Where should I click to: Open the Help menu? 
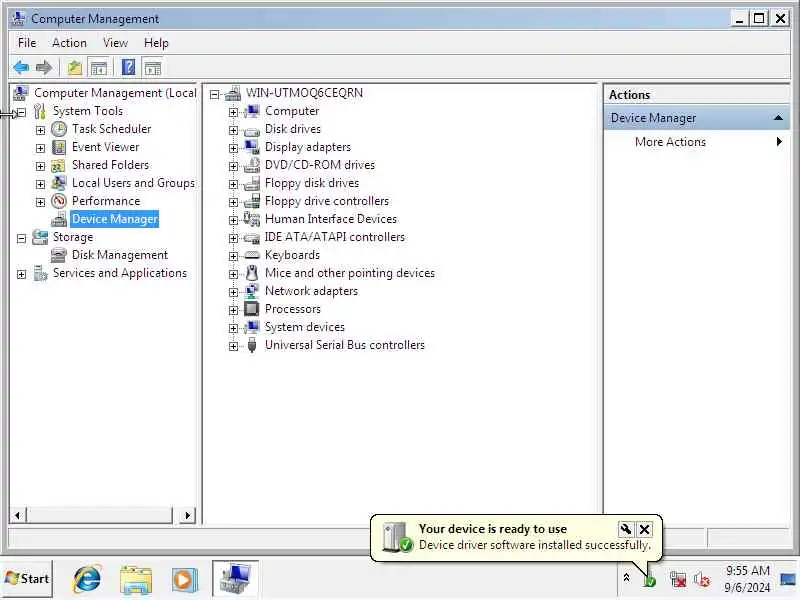(x=156, y=43)
